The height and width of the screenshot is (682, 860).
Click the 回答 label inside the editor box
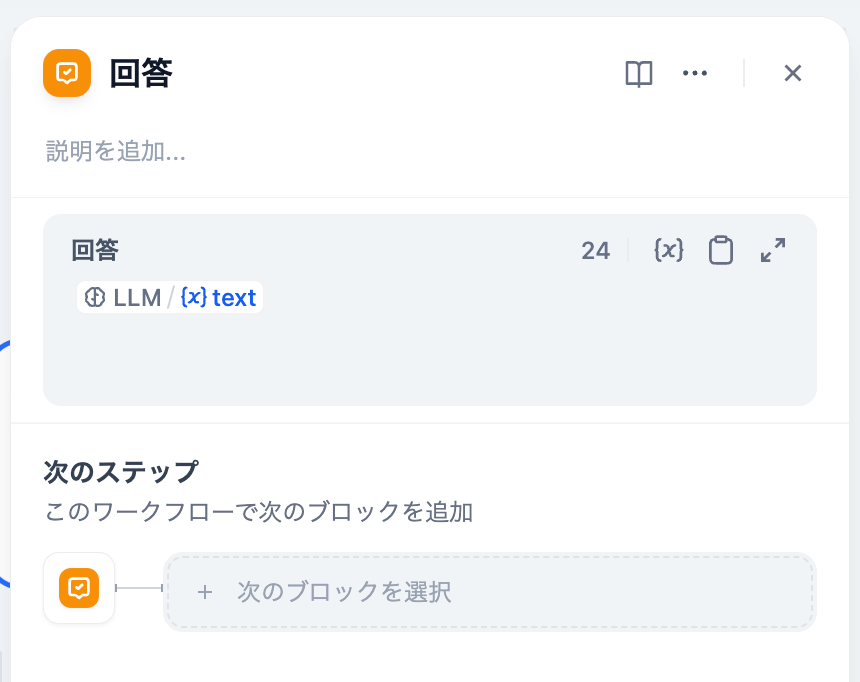95,251
